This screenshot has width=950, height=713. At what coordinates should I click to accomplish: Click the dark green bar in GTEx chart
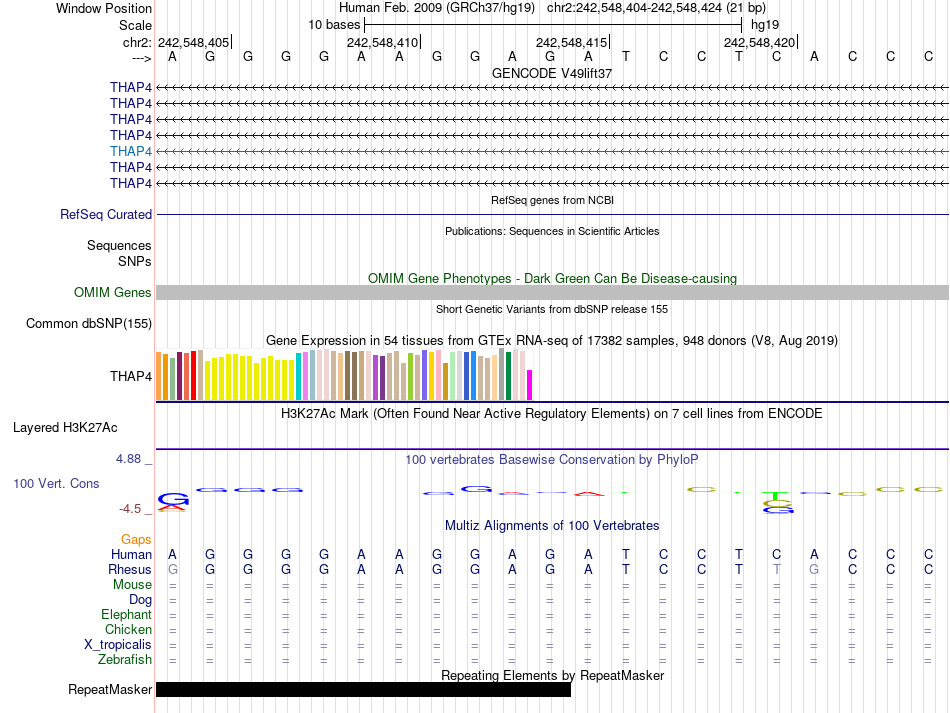pyautogui.click(x=509, y=376)
